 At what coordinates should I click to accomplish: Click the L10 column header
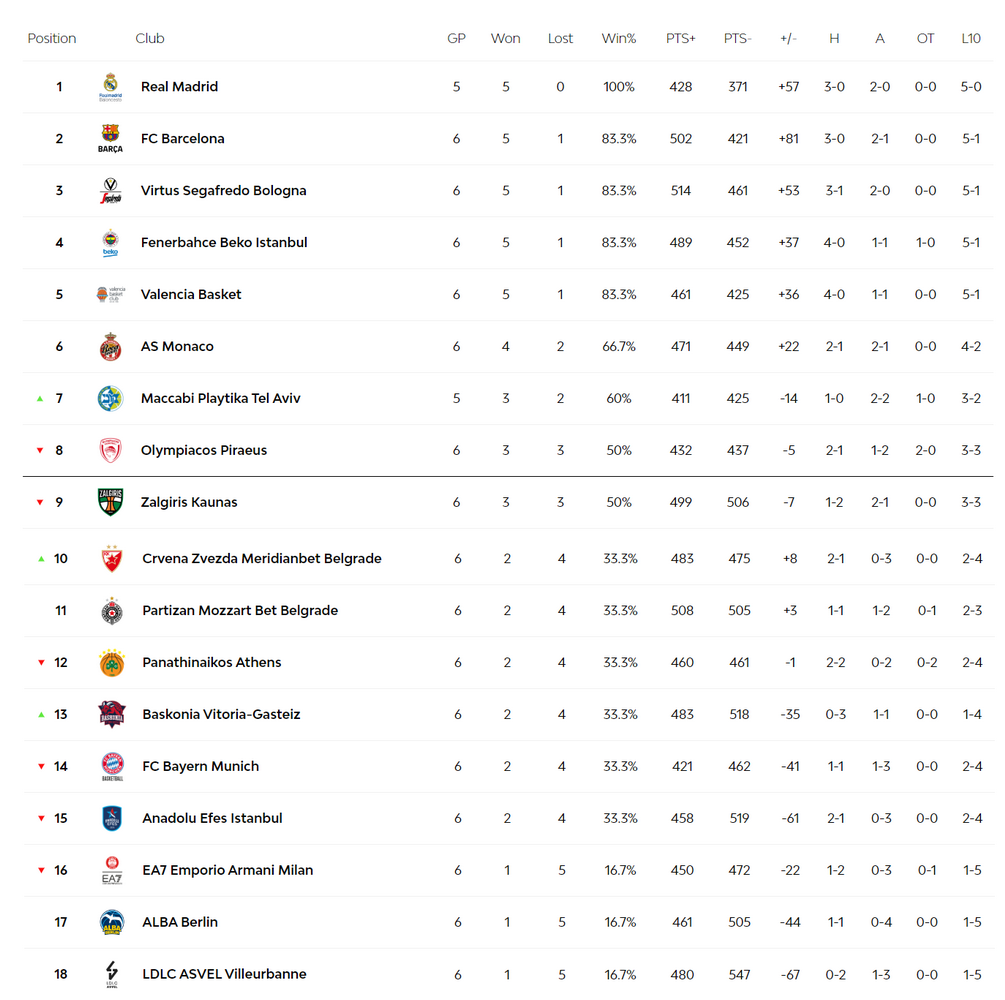click(x=971, y=38)
